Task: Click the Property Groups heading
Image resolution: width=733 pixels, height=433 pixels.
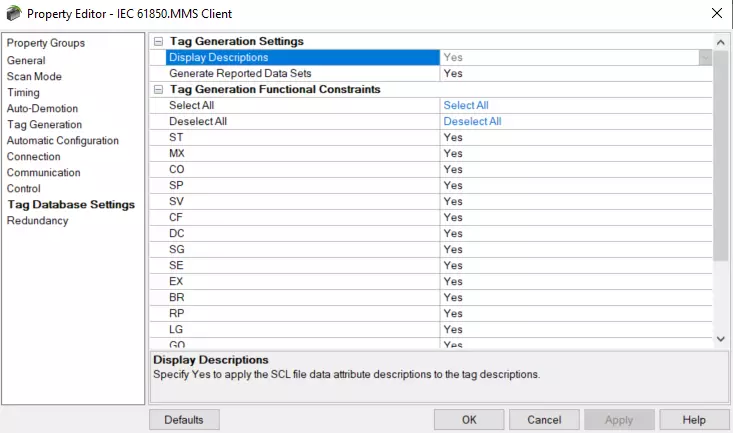Action: [x=46, y=43]
